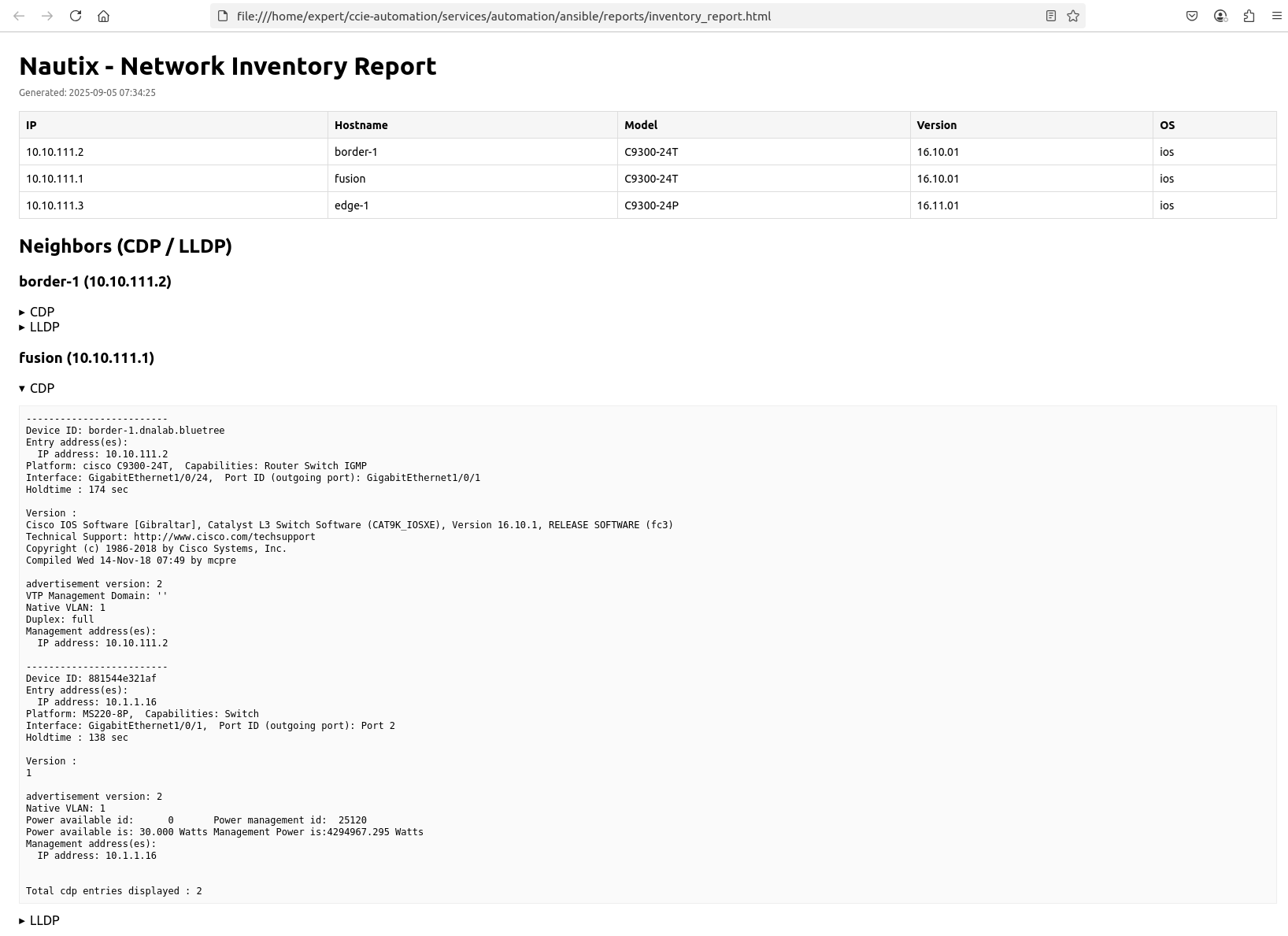Screen dimensions: 1288x936
Task: Click the browser forward arrow
Action: [x=47, y=16]
